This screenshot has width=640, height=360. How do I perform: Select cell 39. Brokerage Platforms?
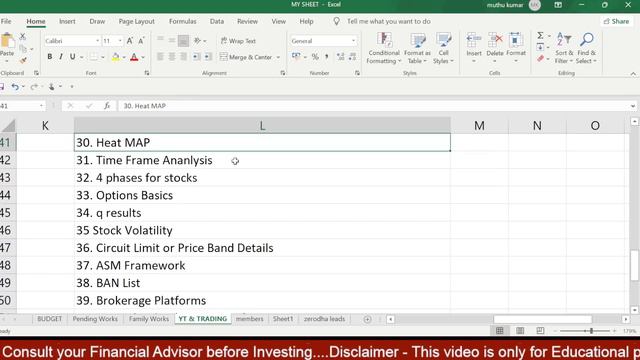point(262,300)
